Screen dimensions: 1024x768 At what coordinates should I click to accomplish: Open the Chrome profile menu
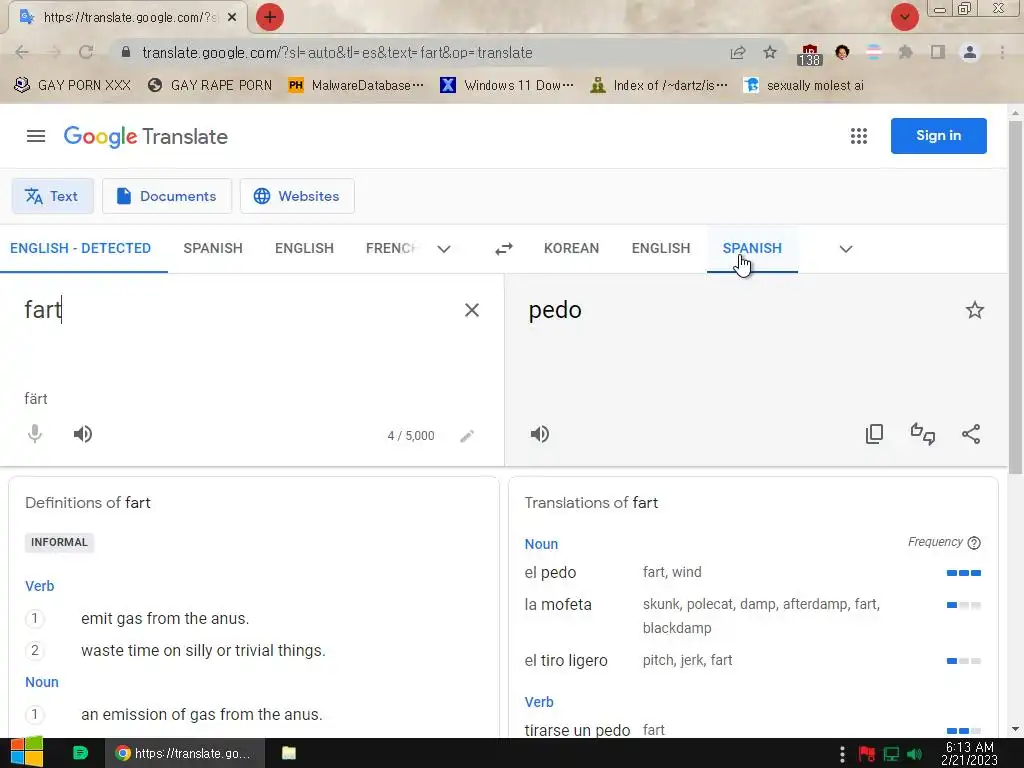pos(970,52)
